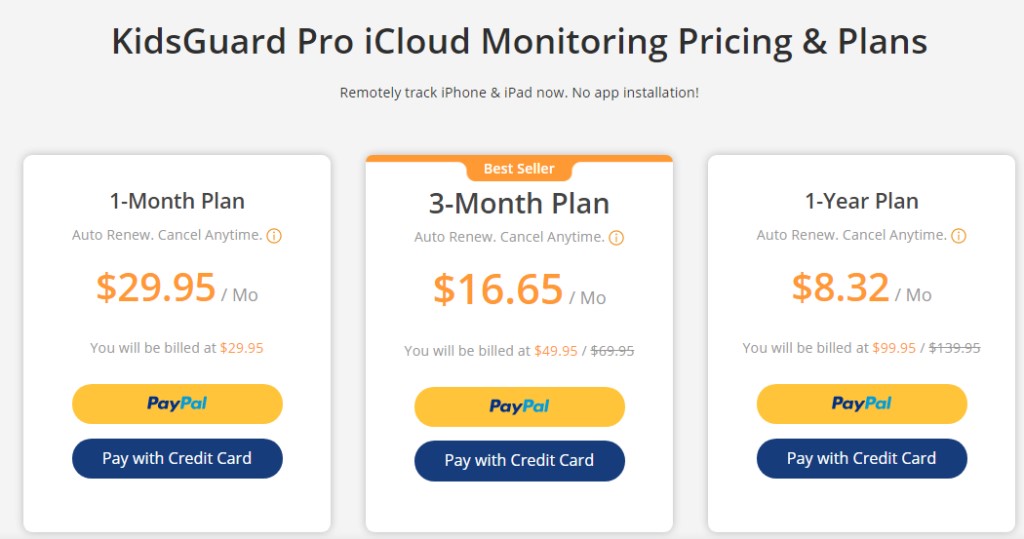The image size is (1024, 539).
Task: Click the strikethrough $139.95 original price
Action: click(x=954, y=348)
